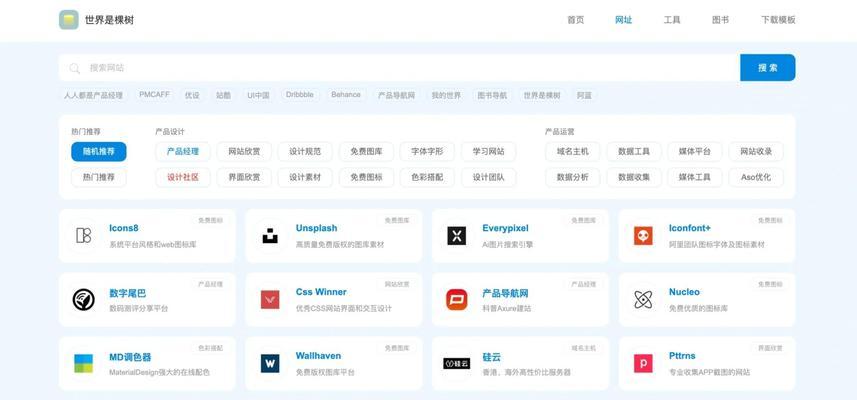Click the PMCAFF quick tag
The width and height of the screenshot is (857, 400).
tap(155, 95)
